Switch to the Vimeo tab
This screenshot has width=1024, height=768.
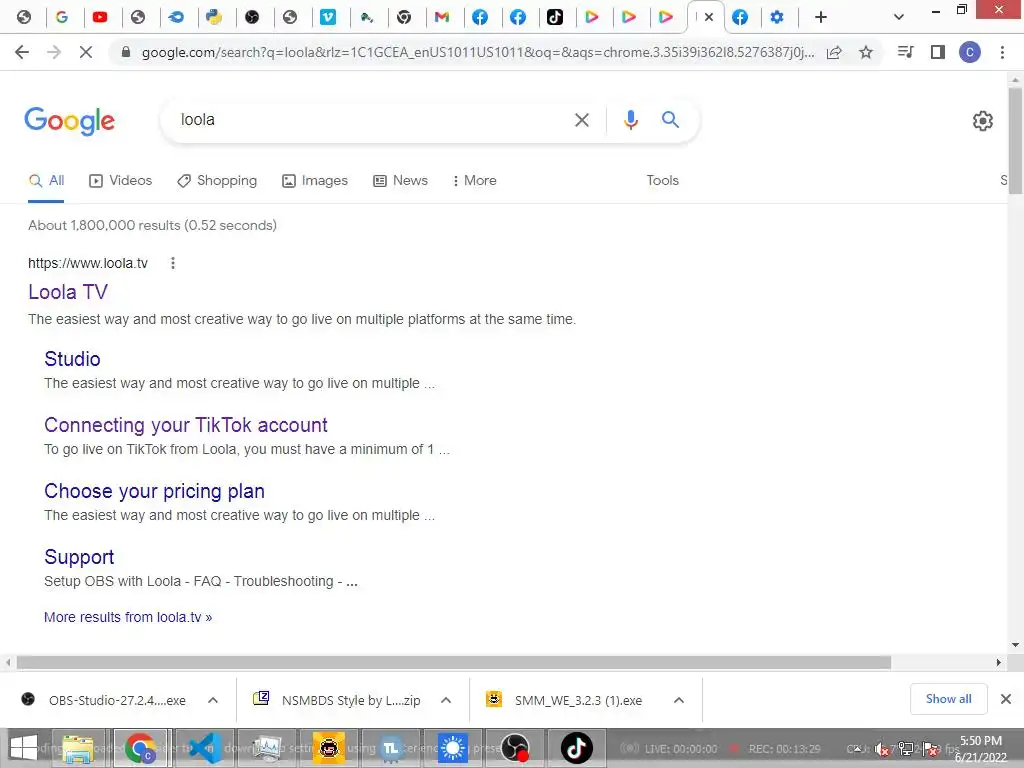[x=328, y=17]
